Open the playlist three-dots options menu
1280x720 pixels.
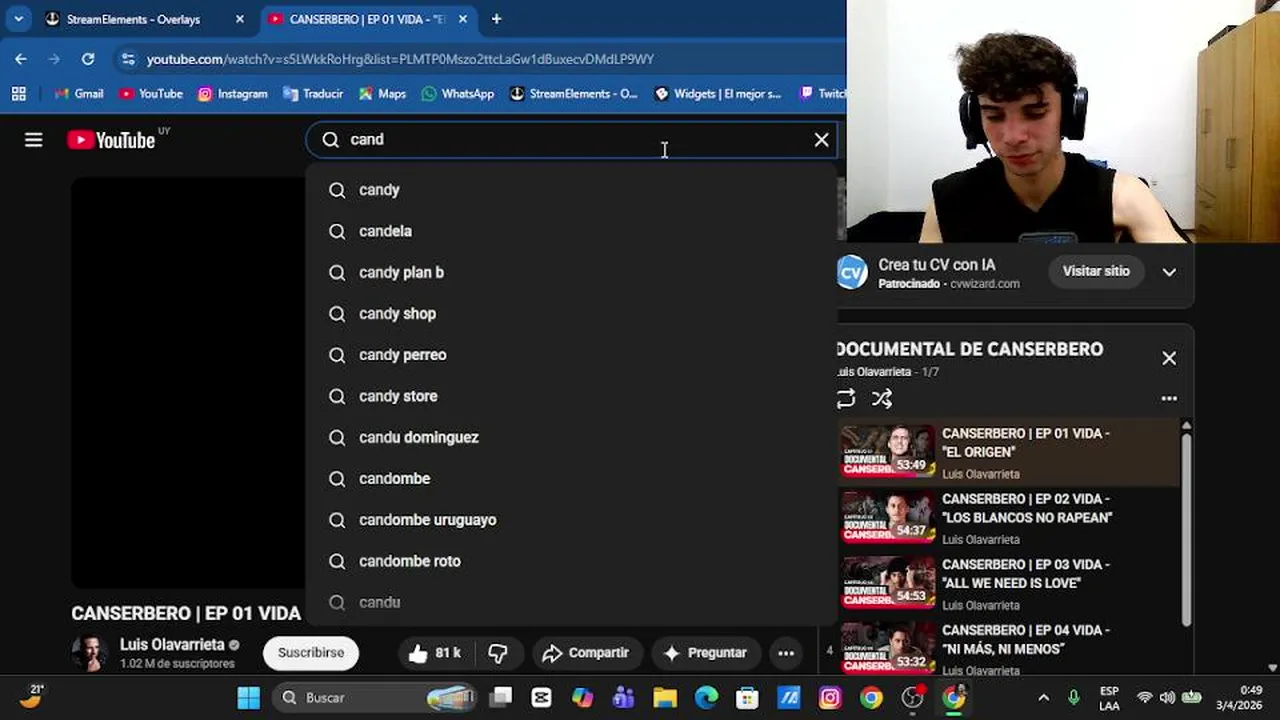point(1169,398)
